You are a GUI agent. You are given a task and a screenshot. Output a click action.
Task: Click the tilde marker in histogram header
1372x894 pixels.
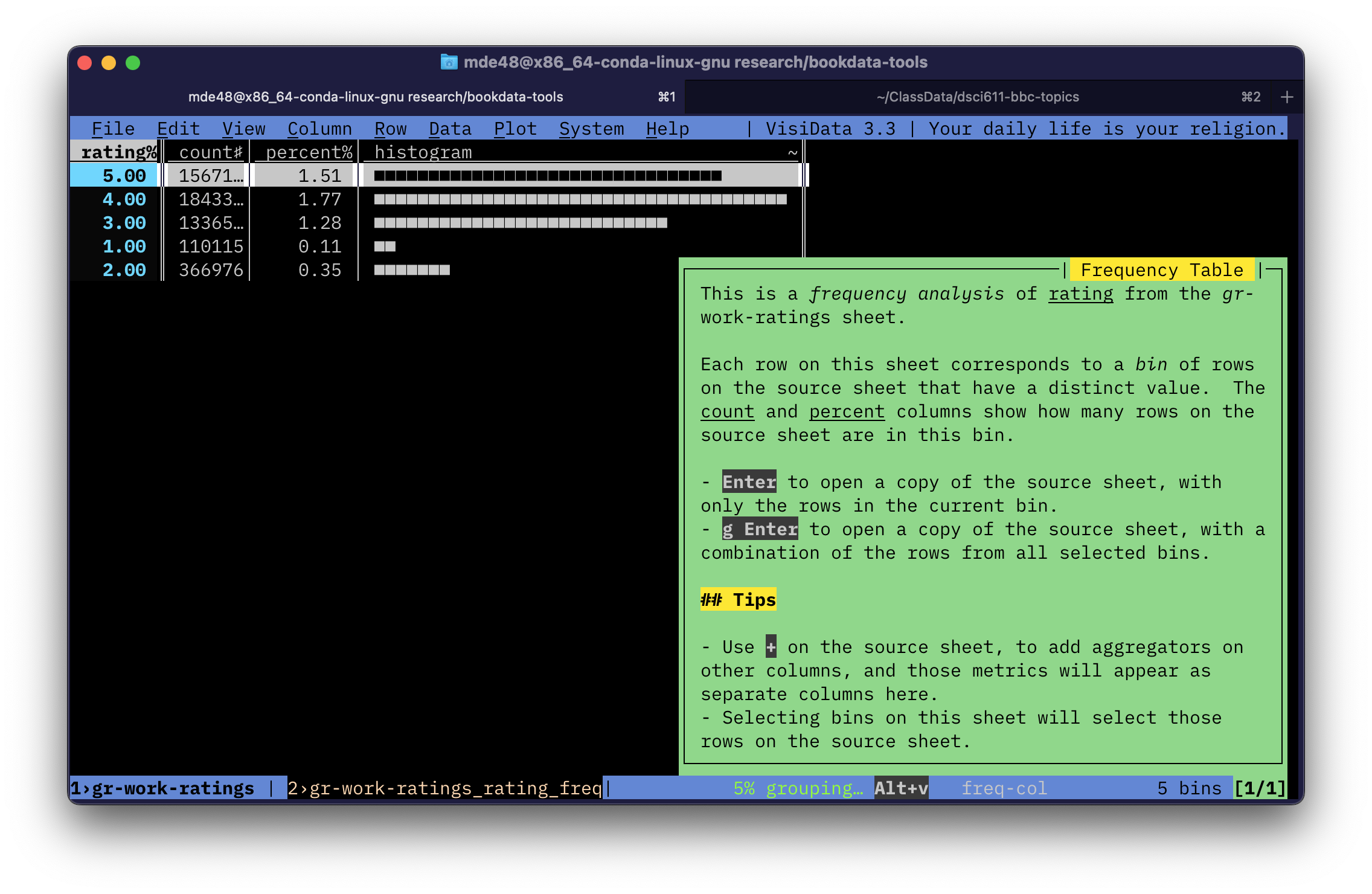click(792, 153)
